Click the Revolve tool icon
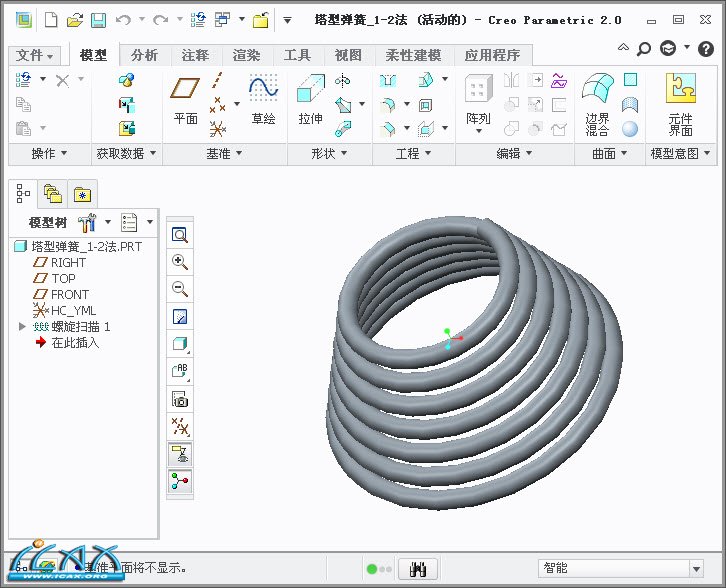Image resolution: width=726 pixels, height=588 pixels. tap(342, 81)
